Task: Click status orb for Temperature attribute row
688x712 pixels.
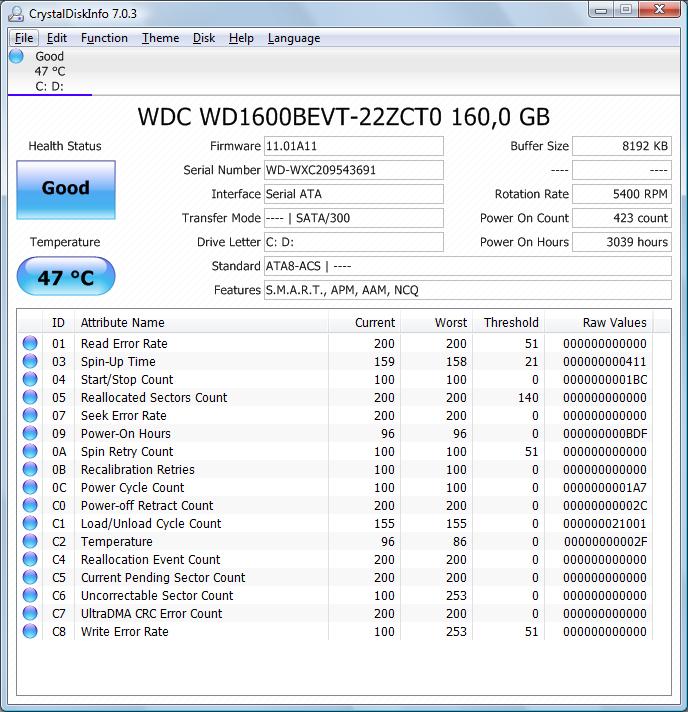Action: pyautogui.click(x=30, y=541)
